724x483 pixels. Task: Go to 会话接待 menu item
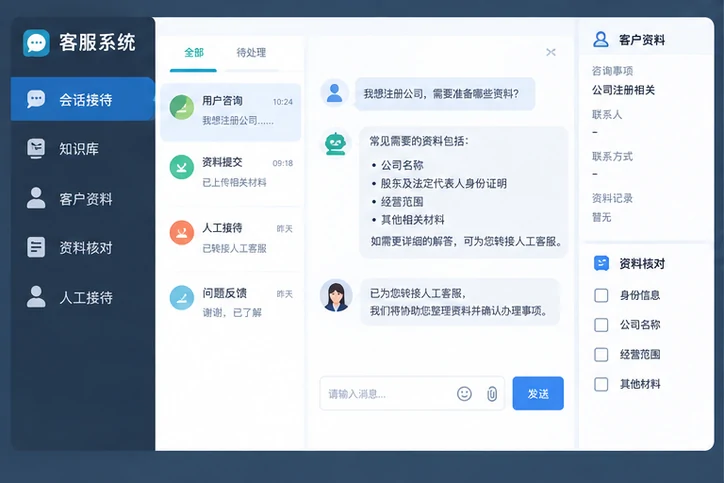(82, 99)
